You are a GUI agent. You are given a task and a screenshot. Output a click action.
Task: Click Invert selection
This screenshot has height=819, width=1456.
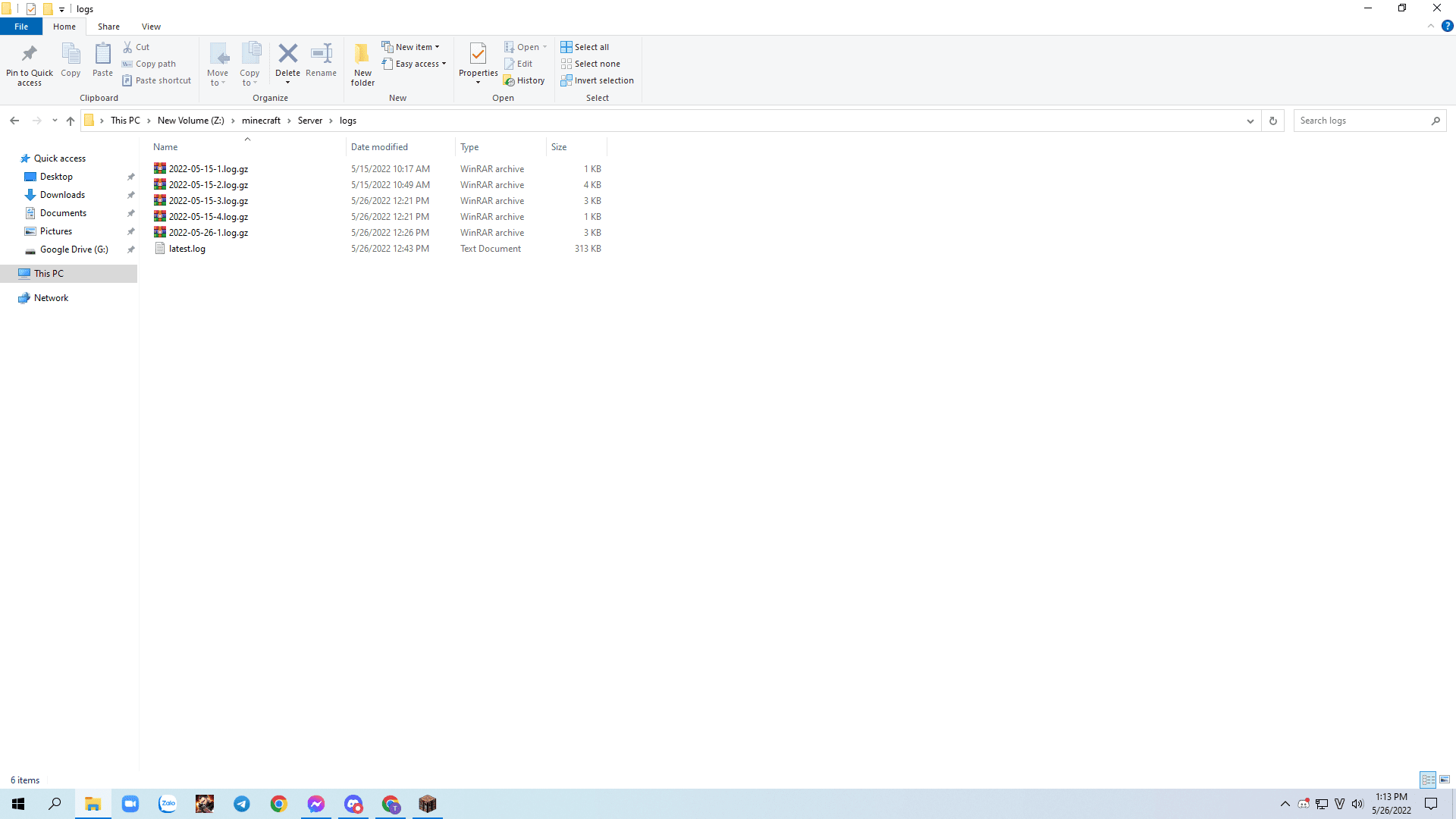[597, 80]
